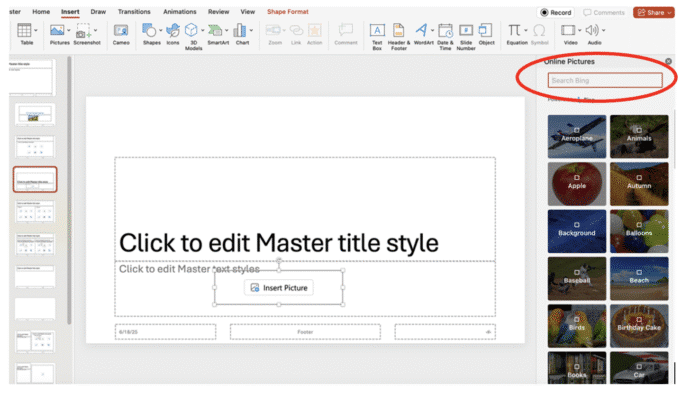Click the Search Bing input field

(605, 80)
